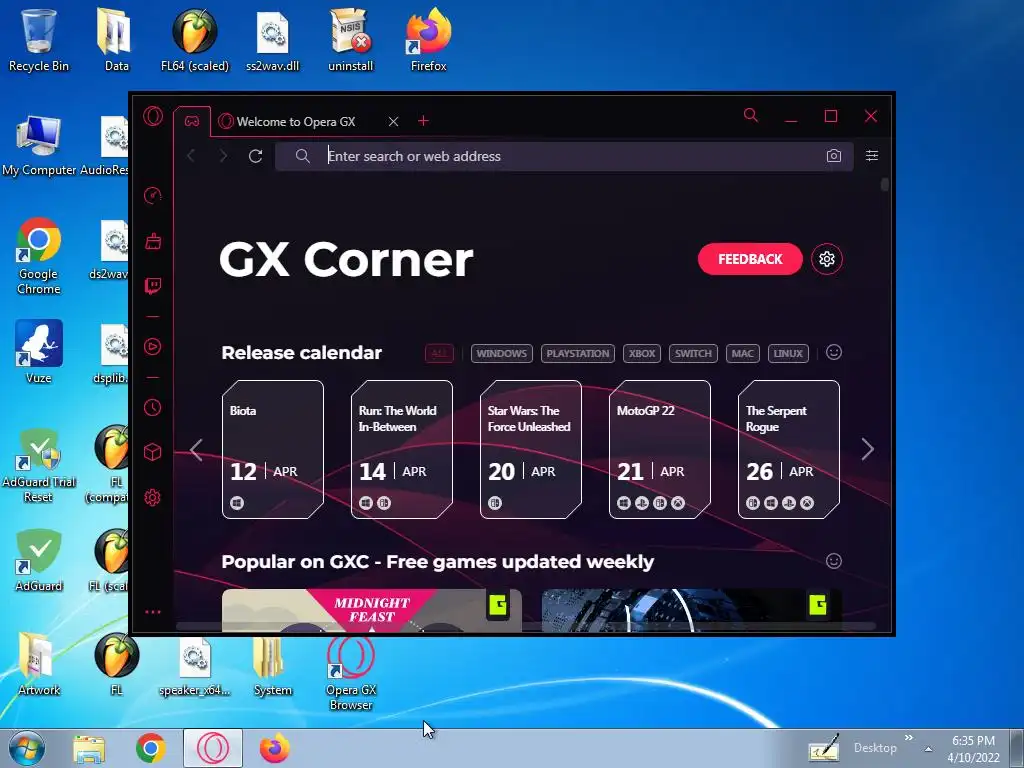Click smiley icon beside Popular on GXC
The height and width of the screenshot is (768, 1024).
click(x=834, y=561)
